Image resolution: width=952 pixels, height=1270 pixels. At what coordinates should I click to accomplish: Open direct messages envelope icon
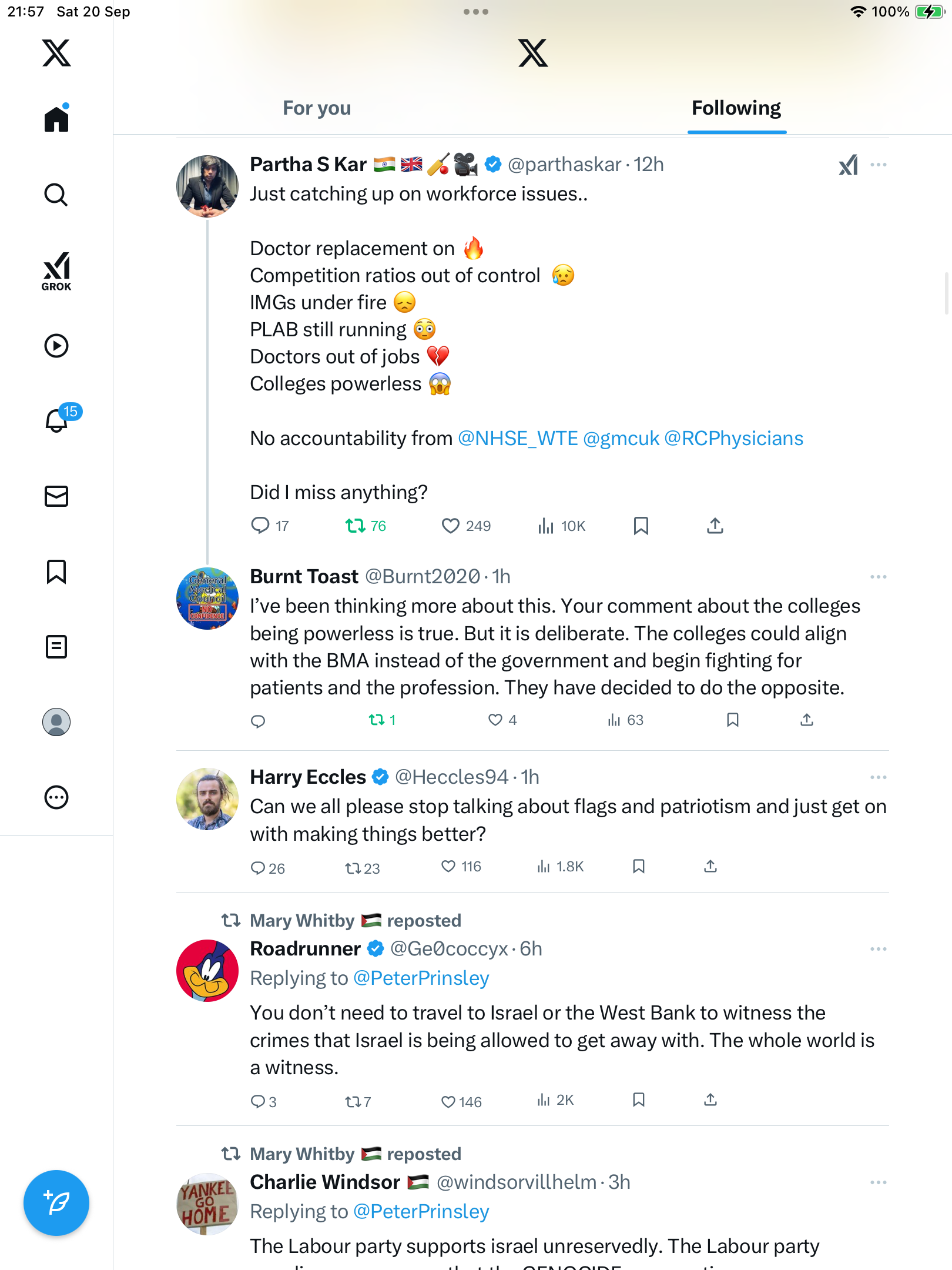pos(56,496)
